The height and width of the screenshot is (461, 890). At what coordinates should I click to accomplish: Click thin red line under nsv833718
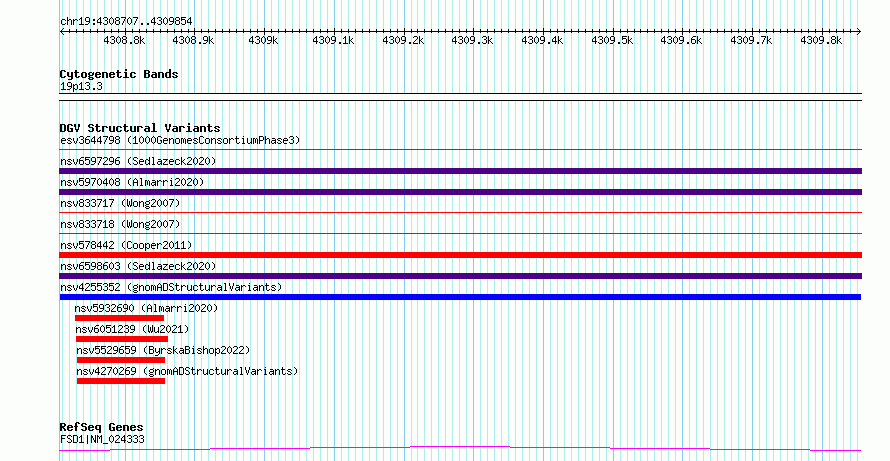coord(460,233)
